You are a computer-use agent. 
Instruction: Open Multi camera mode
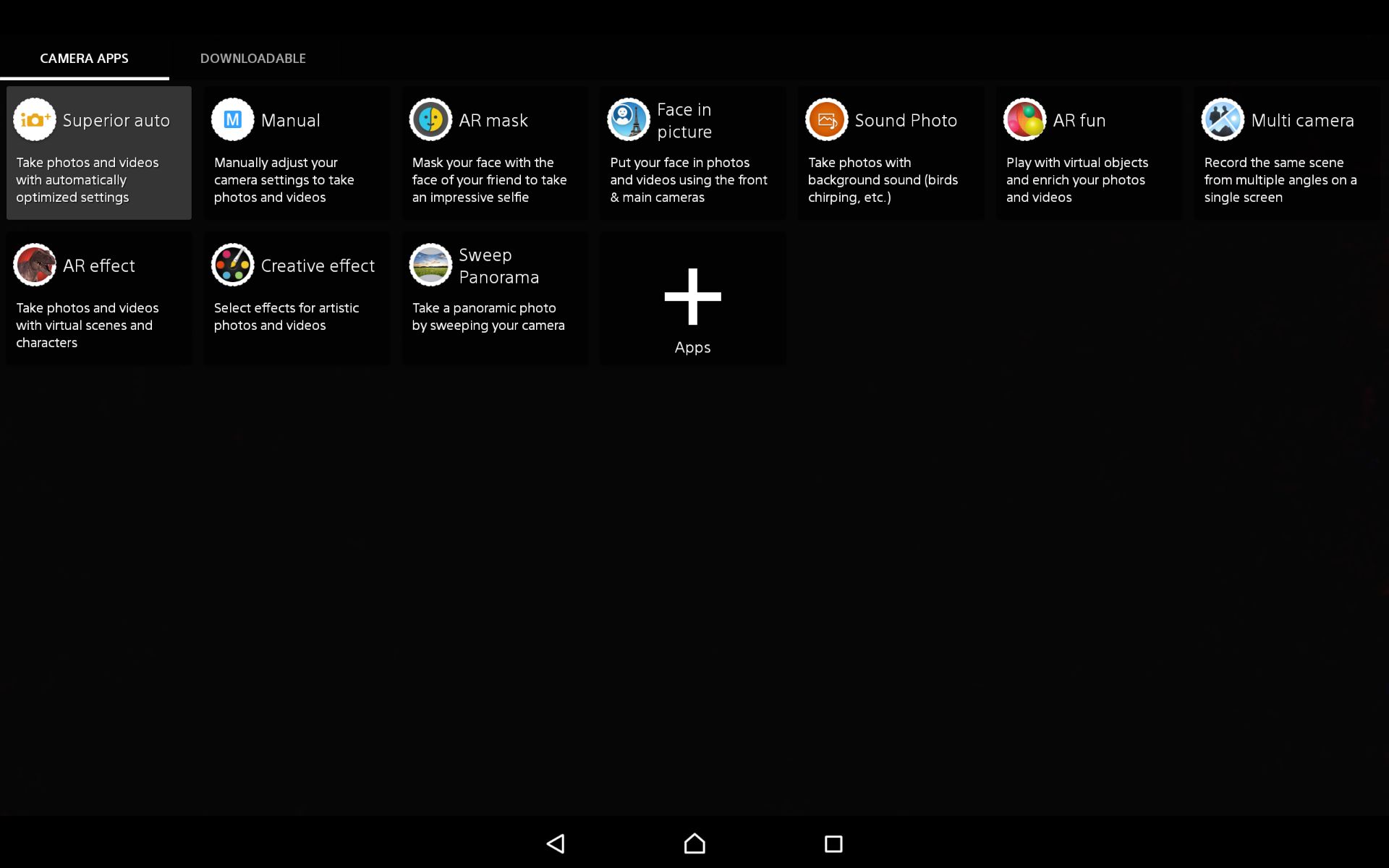click(1287, 152)
